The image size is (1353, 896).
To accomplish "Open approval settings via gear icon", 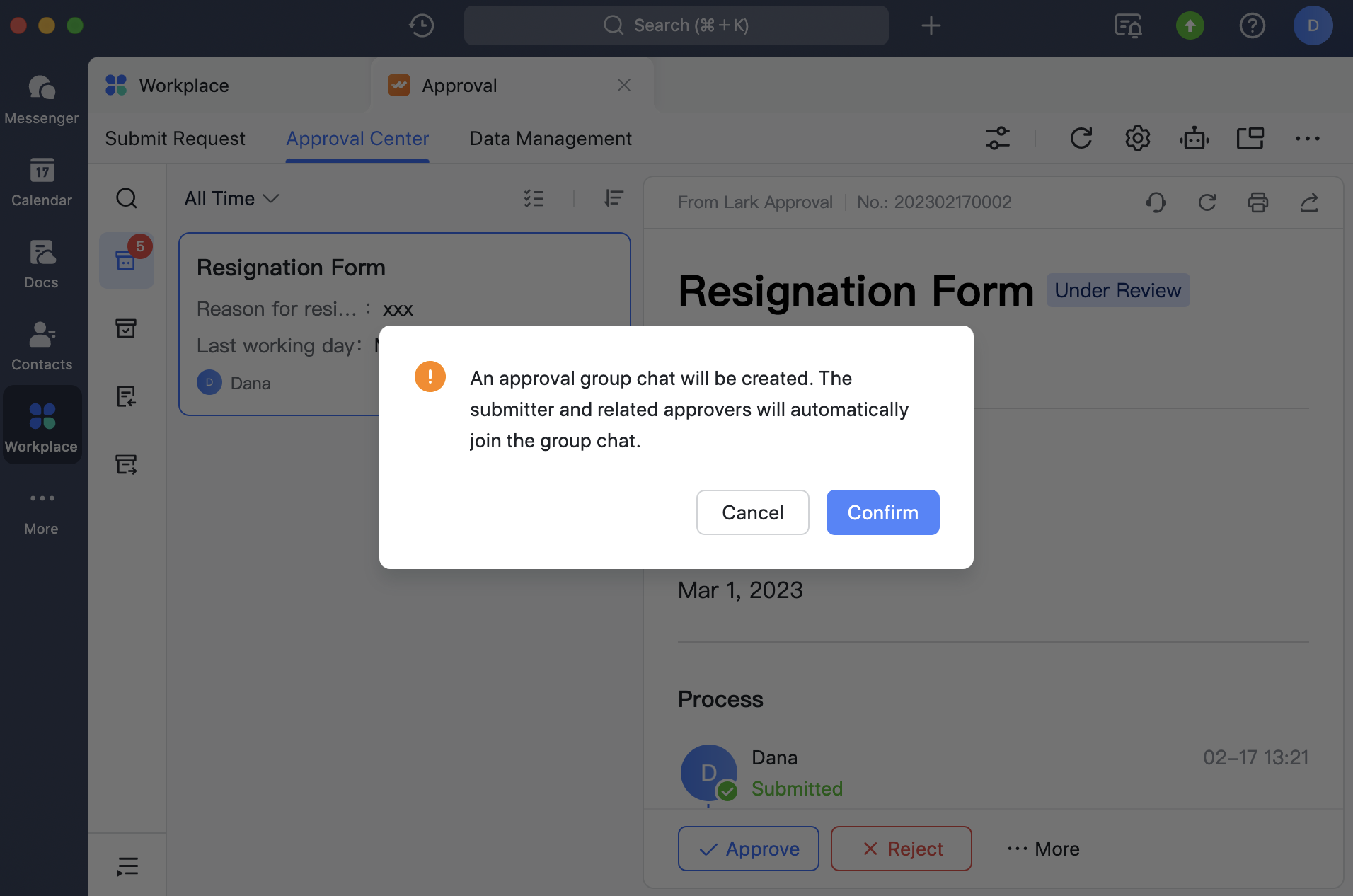I will point(1136,138).
